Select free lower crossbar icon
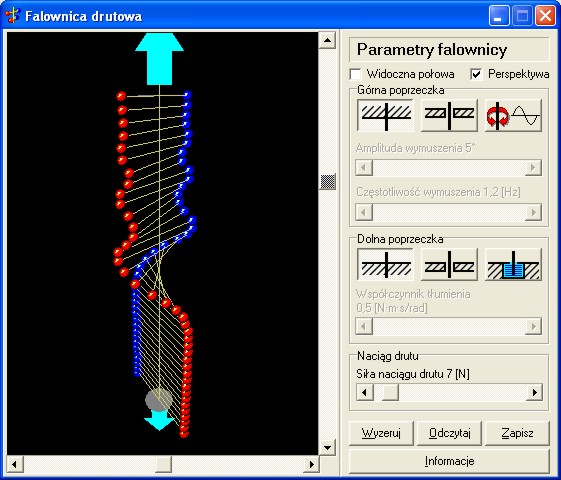This screenshot has width=561, height=480. (x=449, y=265)
